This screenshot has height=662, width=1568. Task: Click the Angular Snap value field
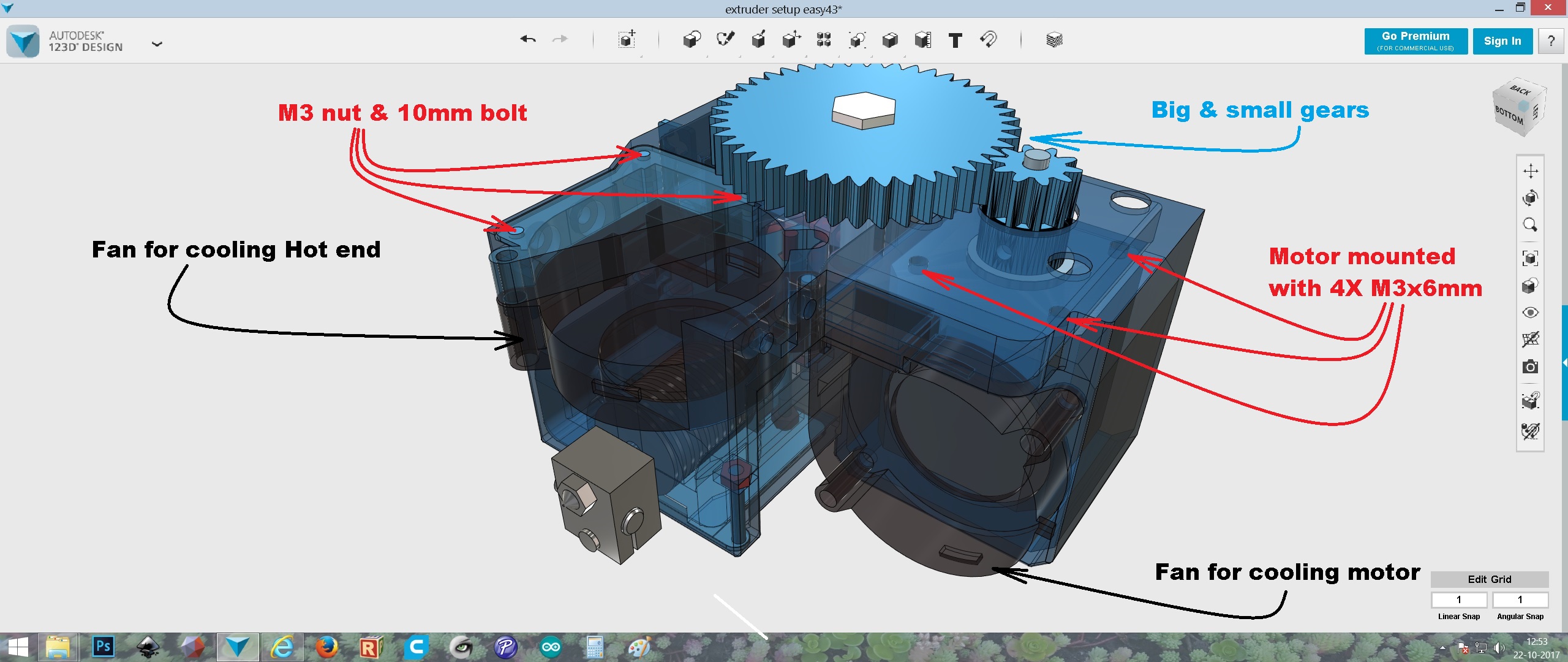(1520, 599)
